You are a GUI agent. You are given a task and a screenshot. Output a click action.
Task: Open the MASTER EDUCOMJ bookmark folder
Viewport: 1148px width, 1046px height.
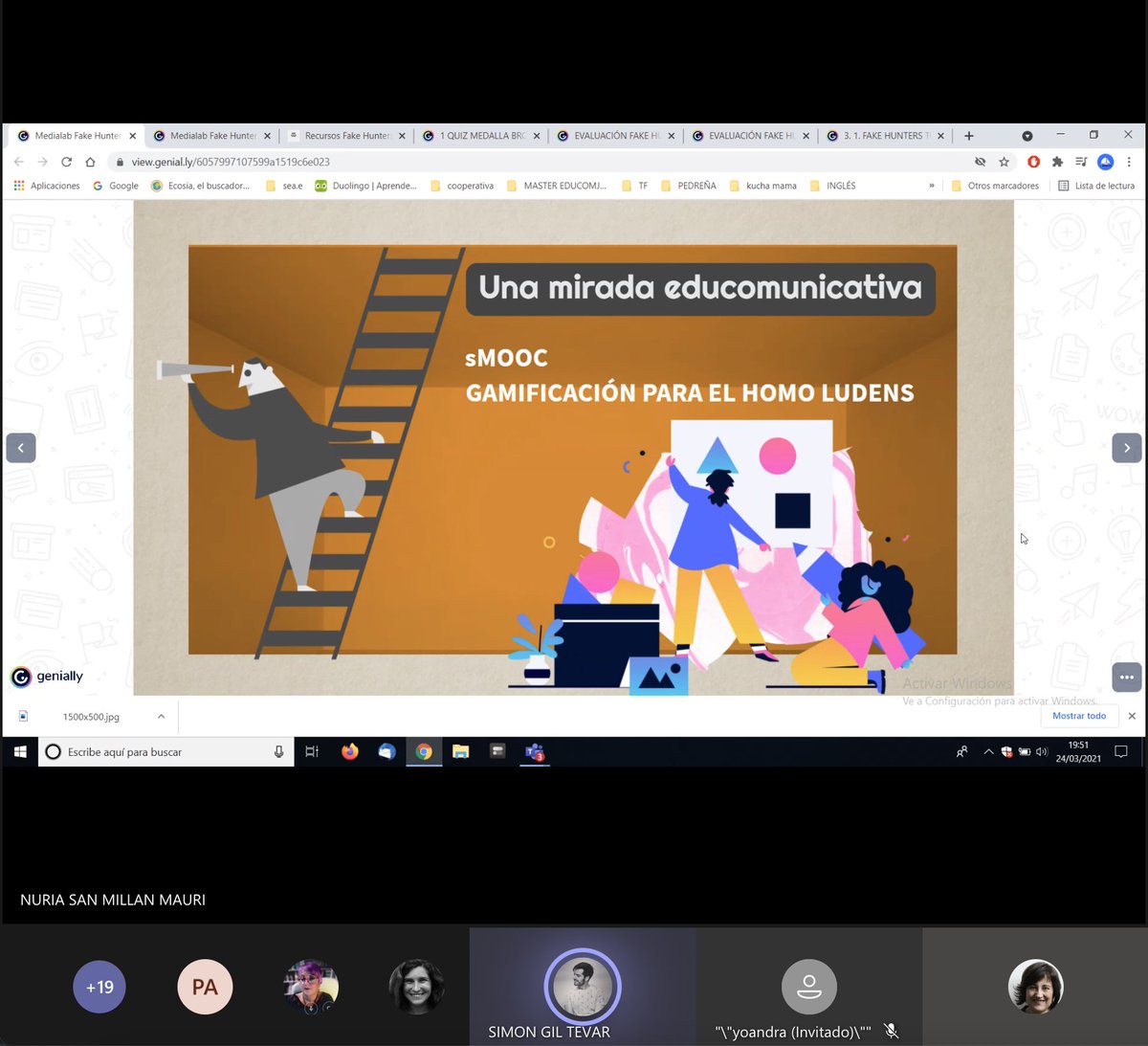click(557, 186)
